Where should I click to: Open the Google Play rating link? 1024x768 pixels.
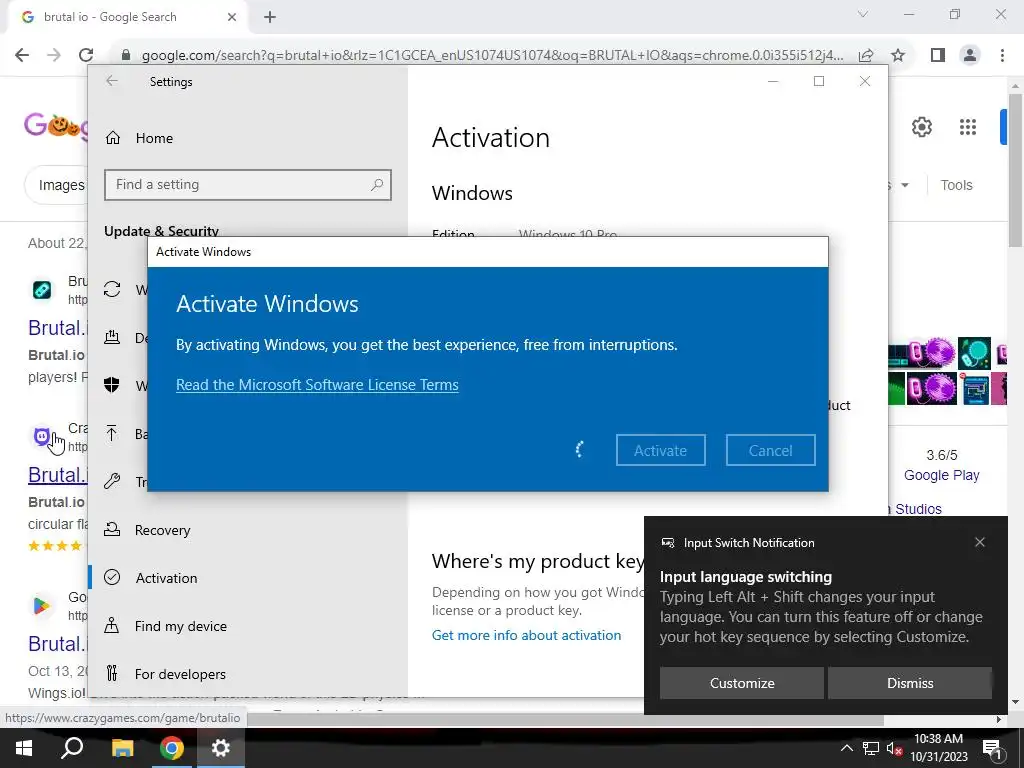(941, 475)
